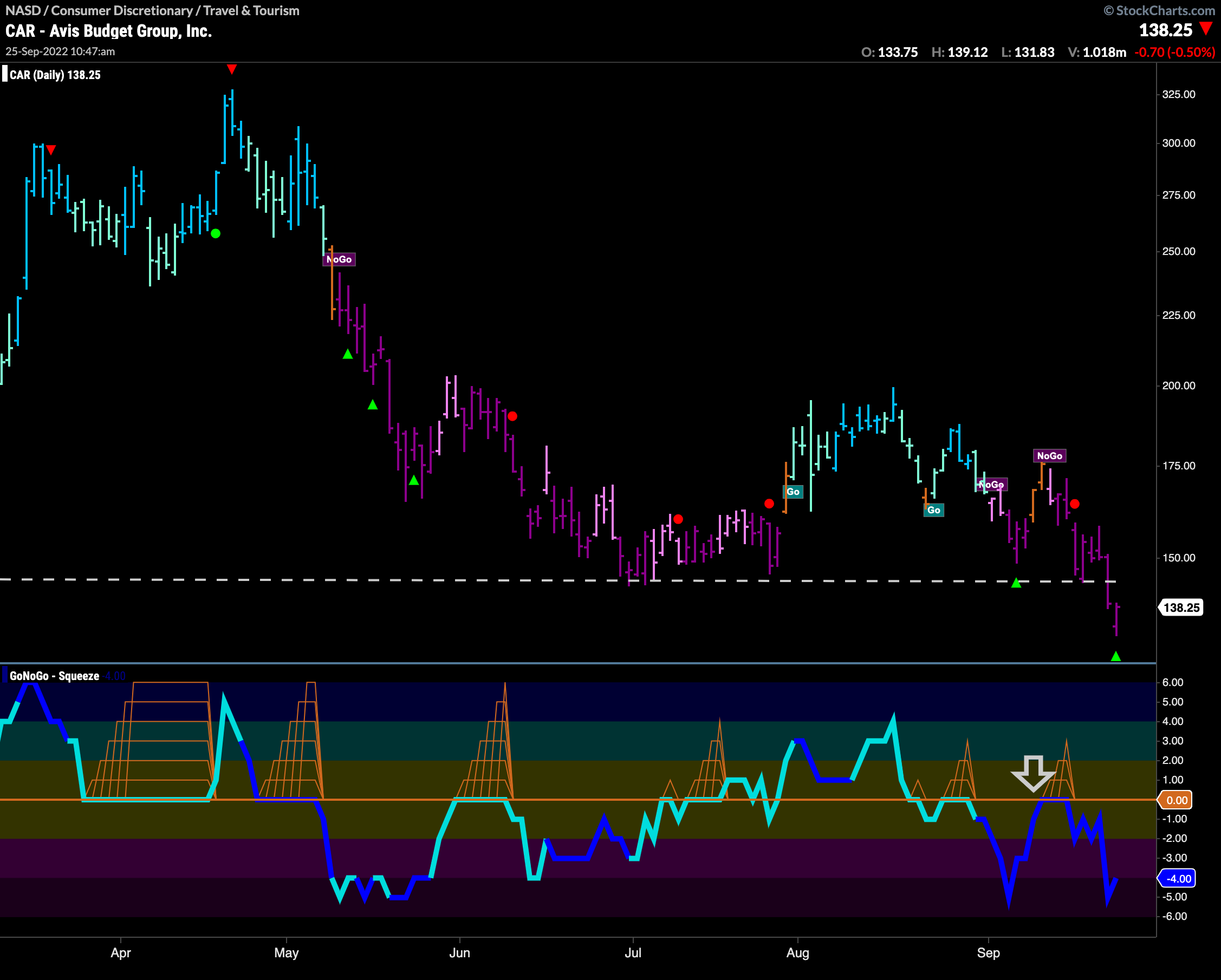
Task: Click the late-August 'Go' label
Action: 934,510
